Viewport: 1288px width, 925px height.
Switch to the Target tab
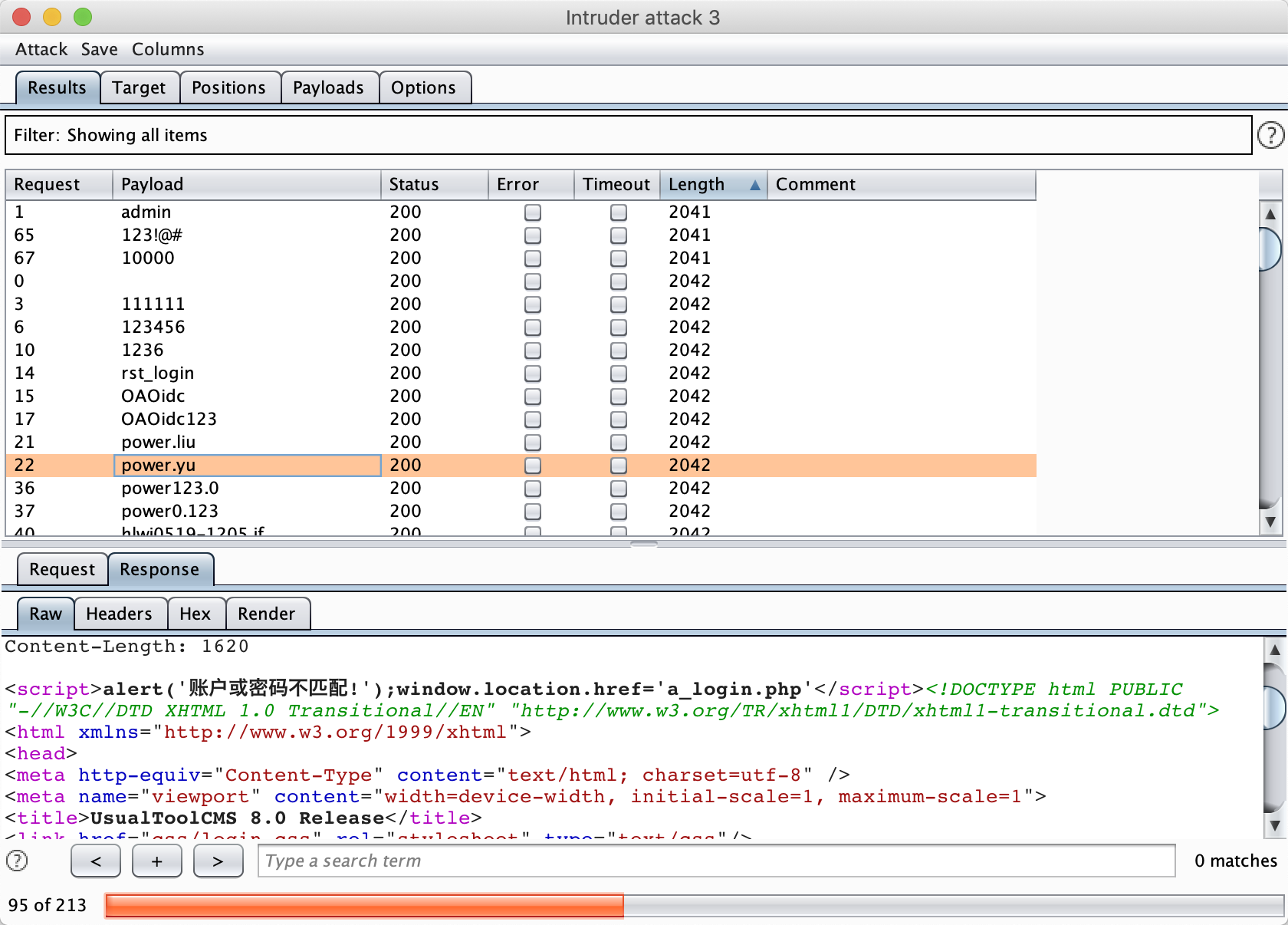pos(139,87)
